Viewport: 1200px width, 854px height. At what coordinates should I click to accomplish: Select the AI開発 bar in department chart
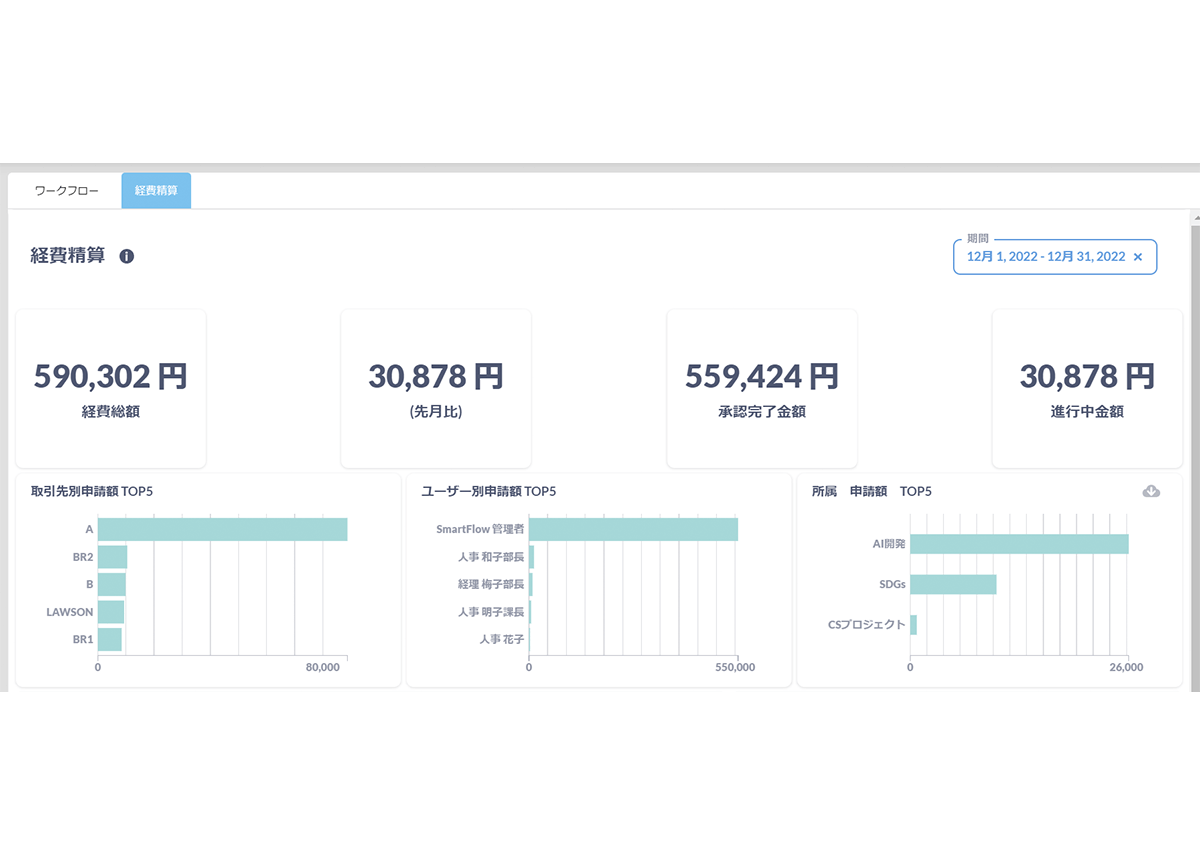pos(1019,544)
